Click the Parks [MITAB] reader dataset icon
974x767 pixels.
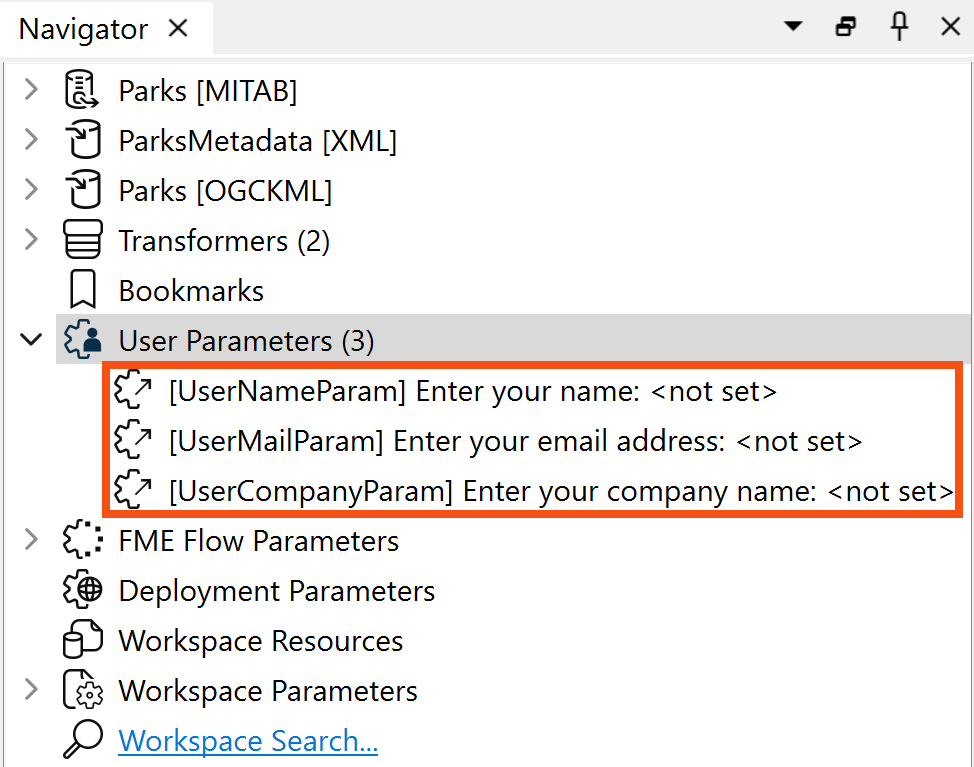81,89
